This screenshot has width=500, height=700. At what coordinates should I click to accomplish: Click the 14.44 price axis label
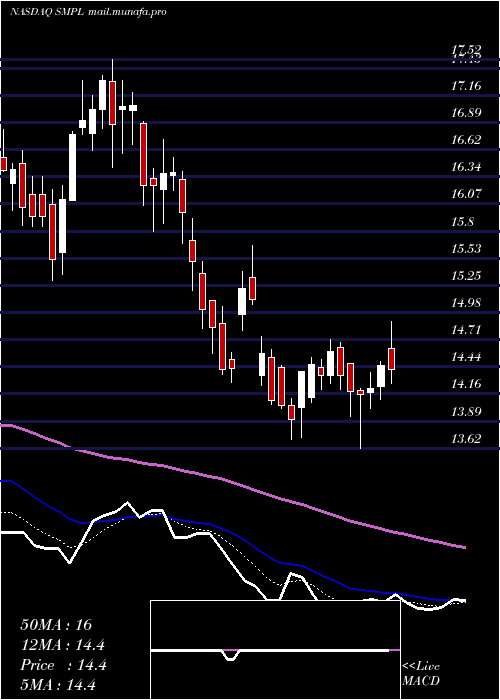pyautogui.click(x=466, y=357)
